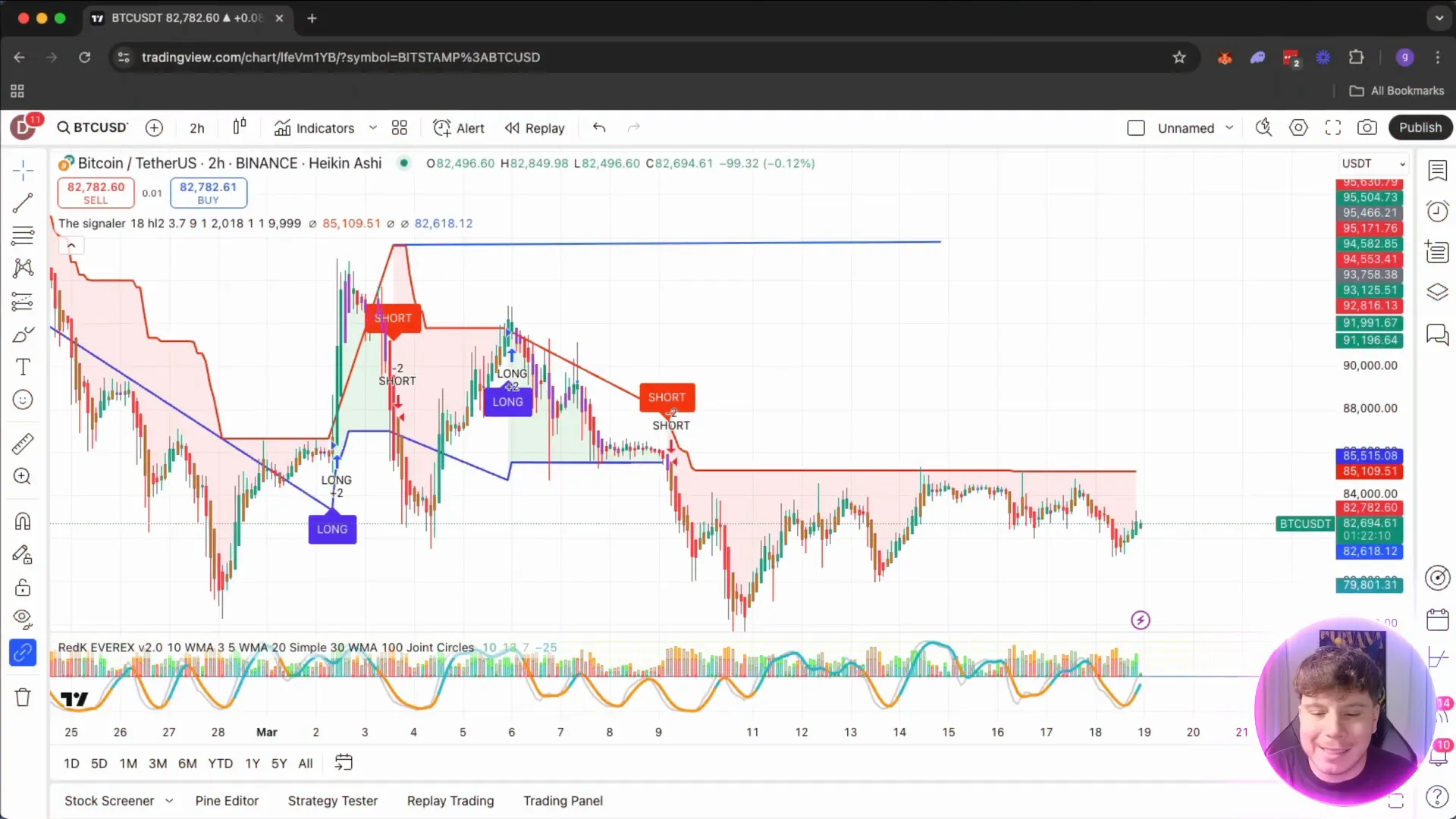The width and height of the screenshot is (1456, 819).
Task: Open the patterns drawing tool
Action: pyautogui.click(x=23, y=268)
